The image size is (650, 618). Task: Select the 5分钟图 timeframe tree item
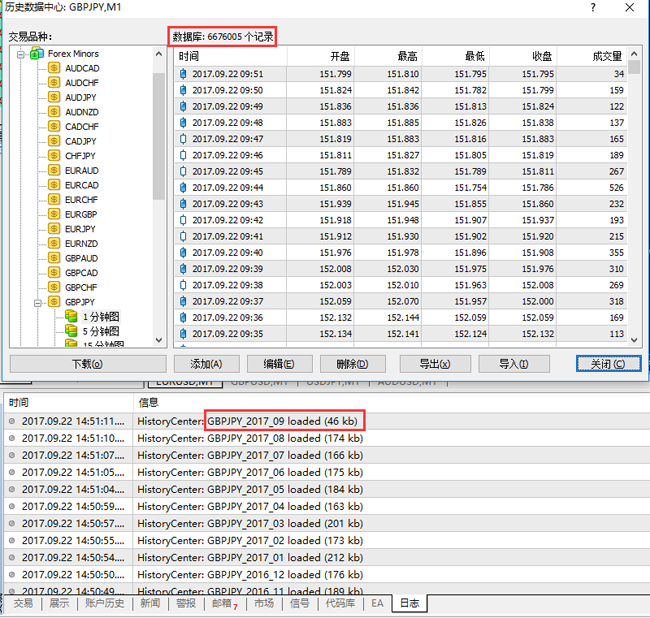click(x=101, y=331)
